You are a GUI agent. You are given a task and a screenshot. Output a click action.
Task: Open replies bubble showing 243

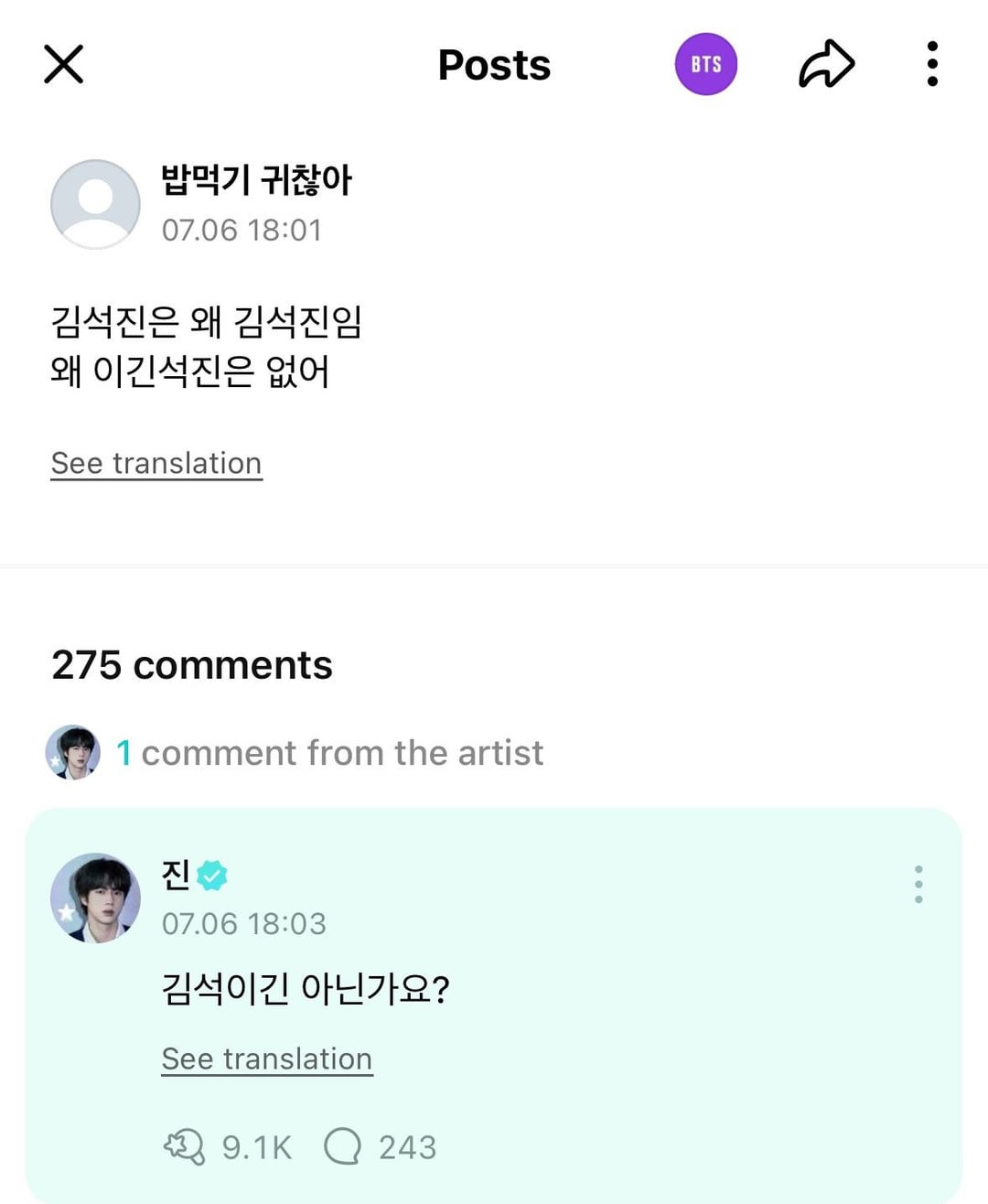(343, 1146)
